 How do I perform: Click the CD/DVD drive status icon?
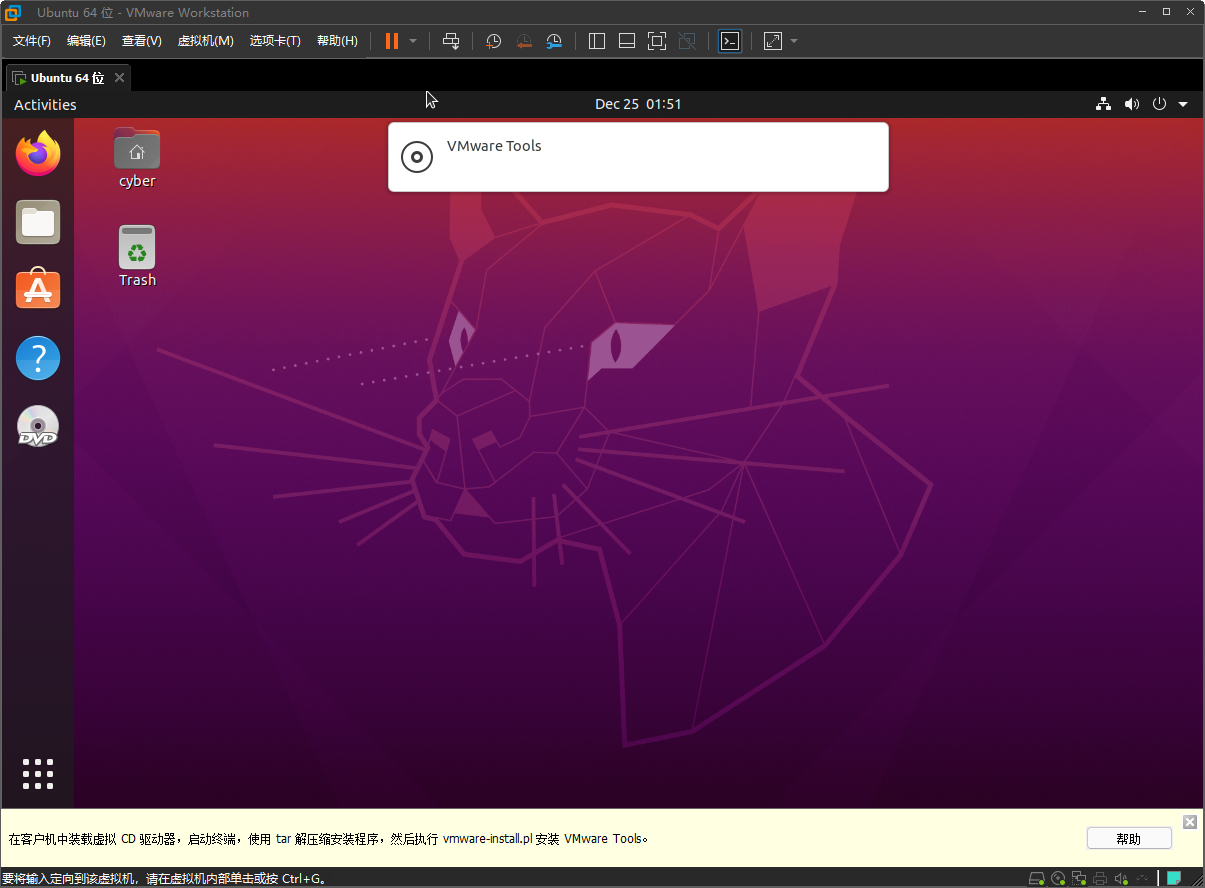[1058, 879]
